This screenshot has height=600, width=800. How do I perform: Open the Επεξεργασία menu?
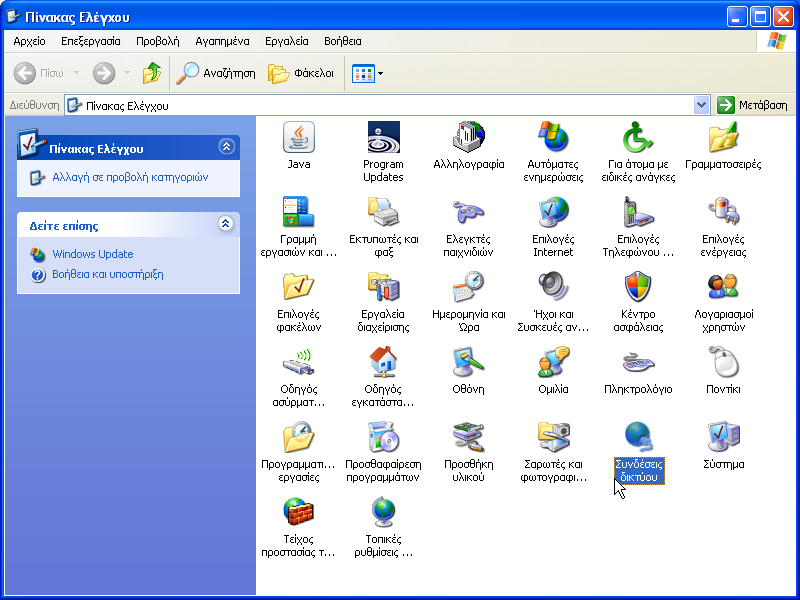coord(91,41)
